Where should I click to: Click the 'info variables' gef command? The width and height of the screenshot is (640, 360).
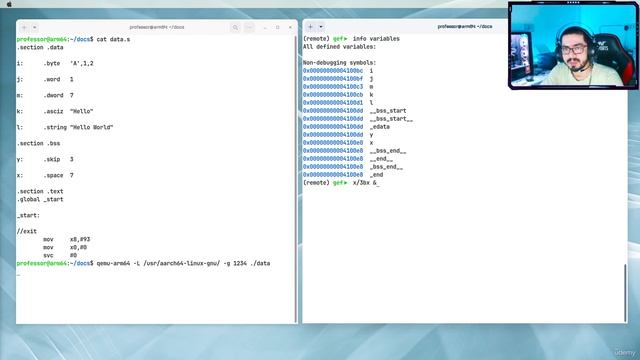tap(376, 39)
